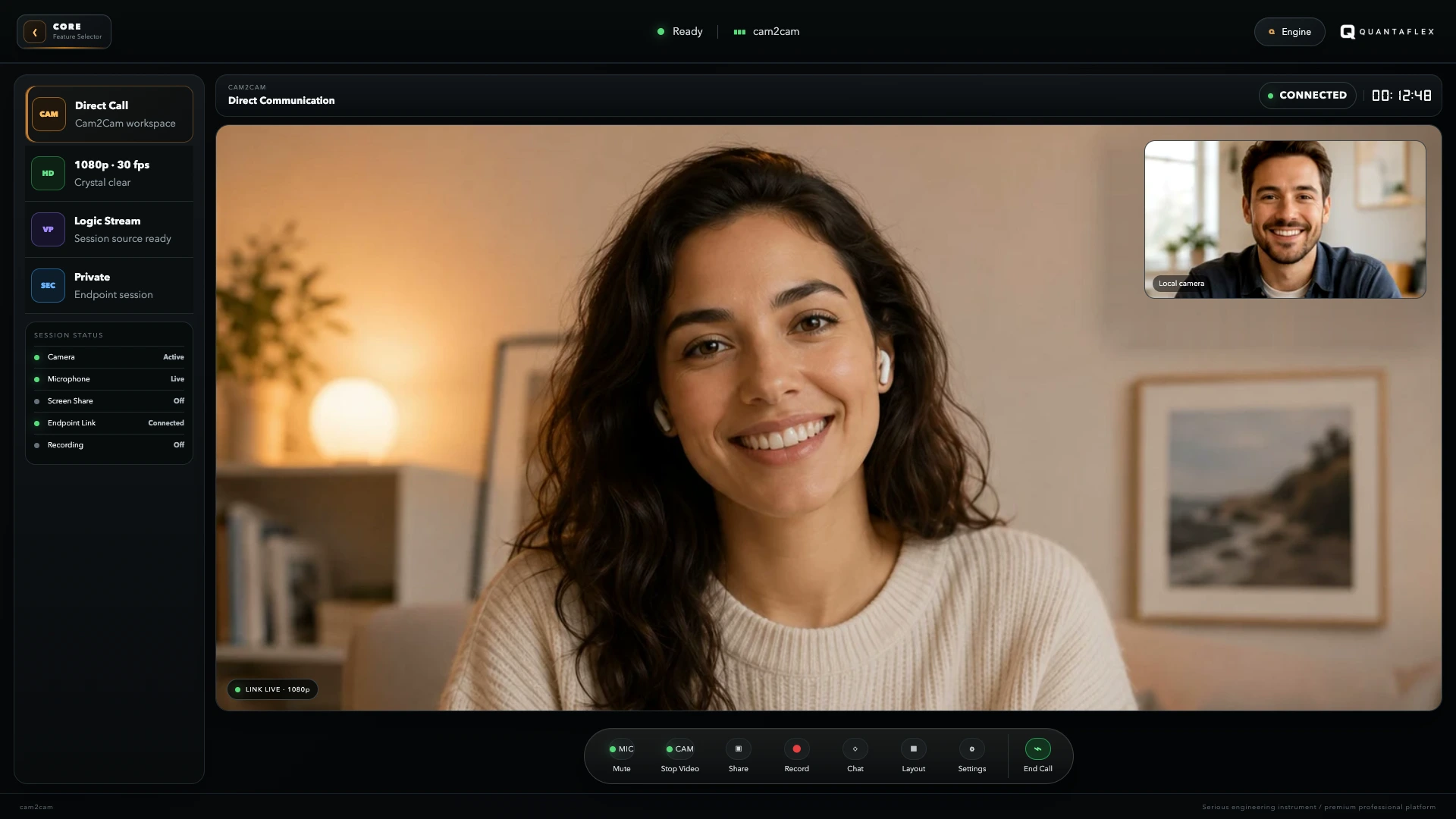This screenshot has width=1456, height=819.
Task: Open call Settings gear icon
Action: pos(971,748)
